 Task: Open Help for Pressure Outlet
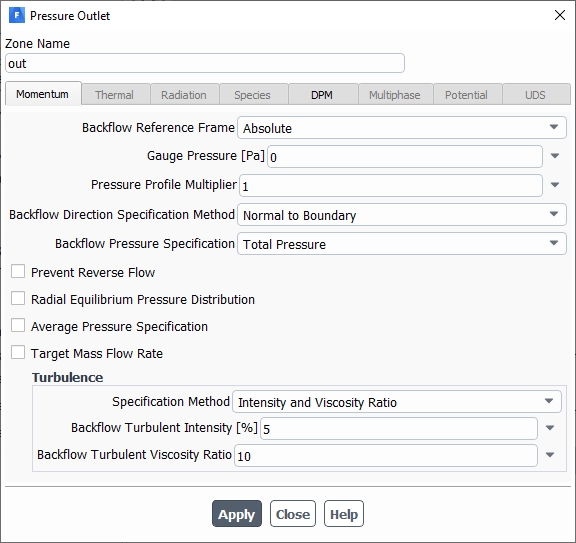coord(344,514)
